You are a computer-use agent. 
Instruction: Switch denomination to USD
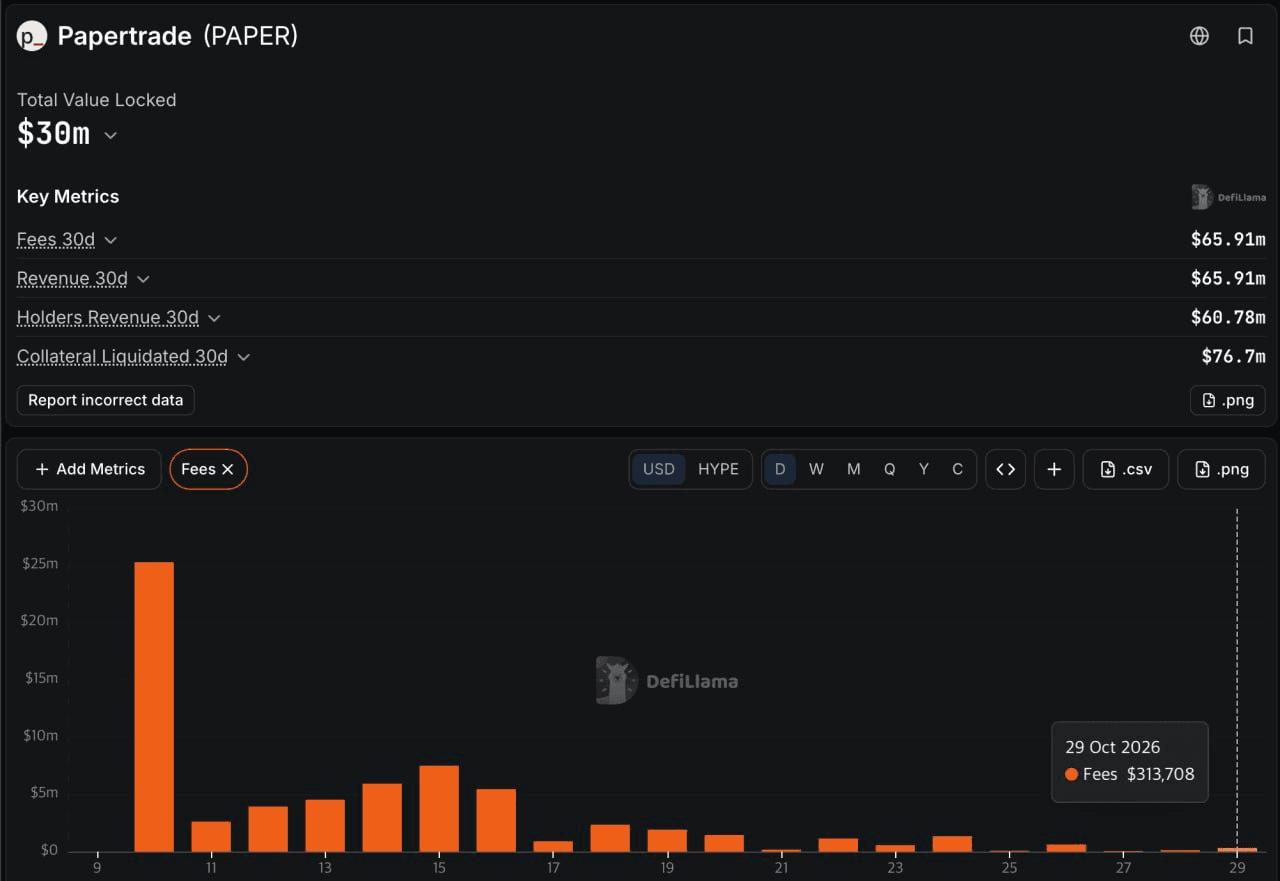click(x=659, y=469)
